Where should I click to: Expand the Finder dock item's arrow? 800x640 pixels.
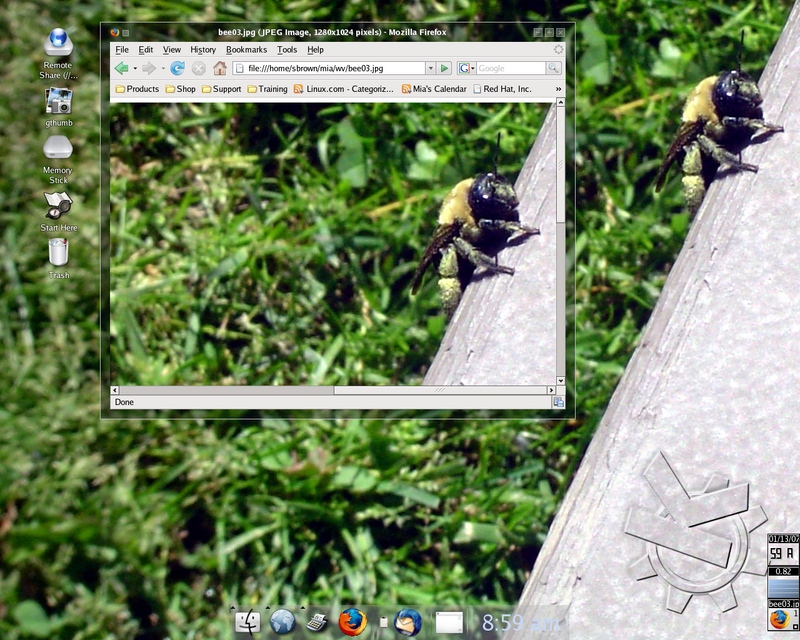(233, 607)
